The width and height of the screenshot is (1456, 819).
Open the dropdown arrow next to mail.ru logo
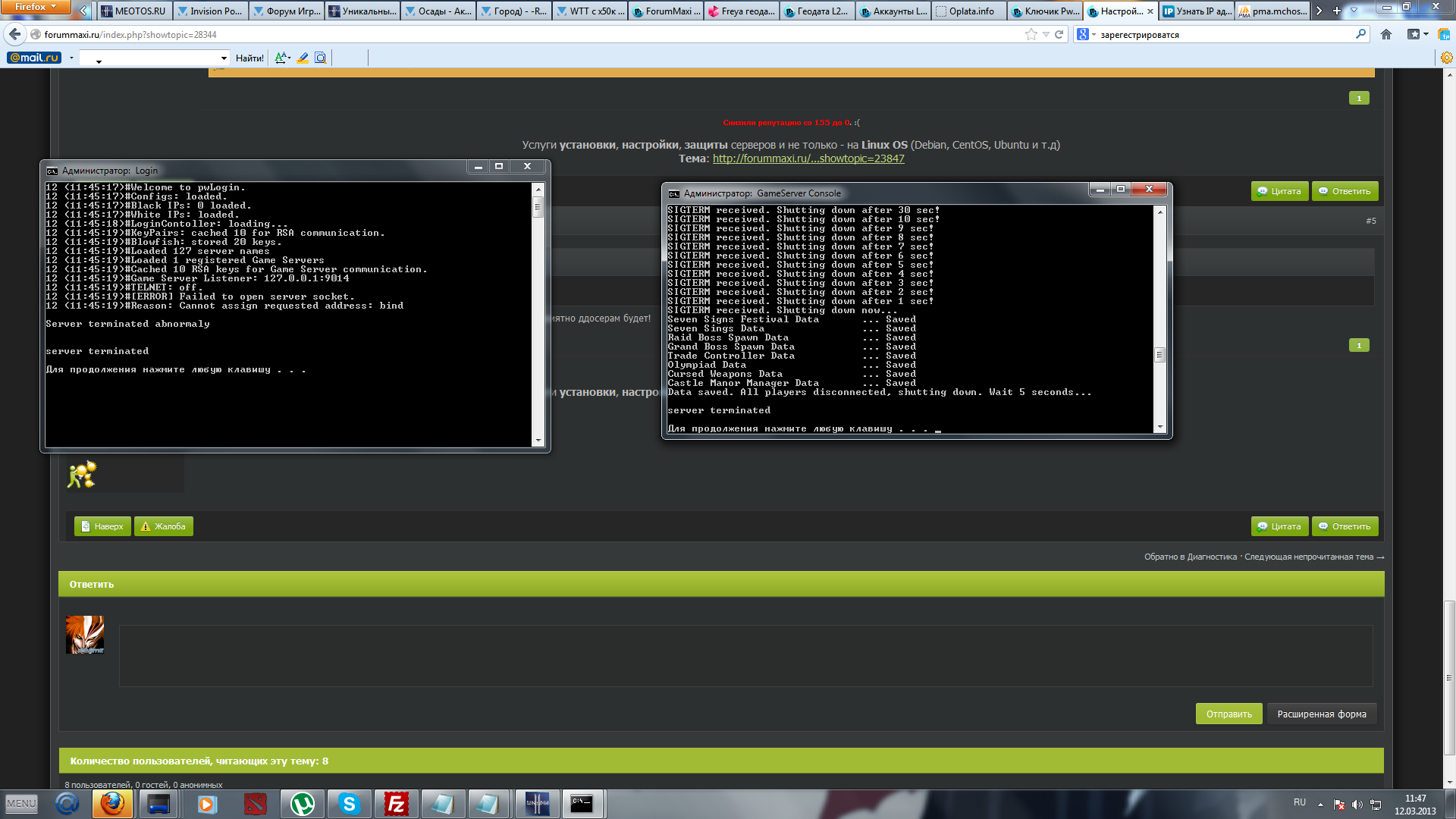point(71,58)
